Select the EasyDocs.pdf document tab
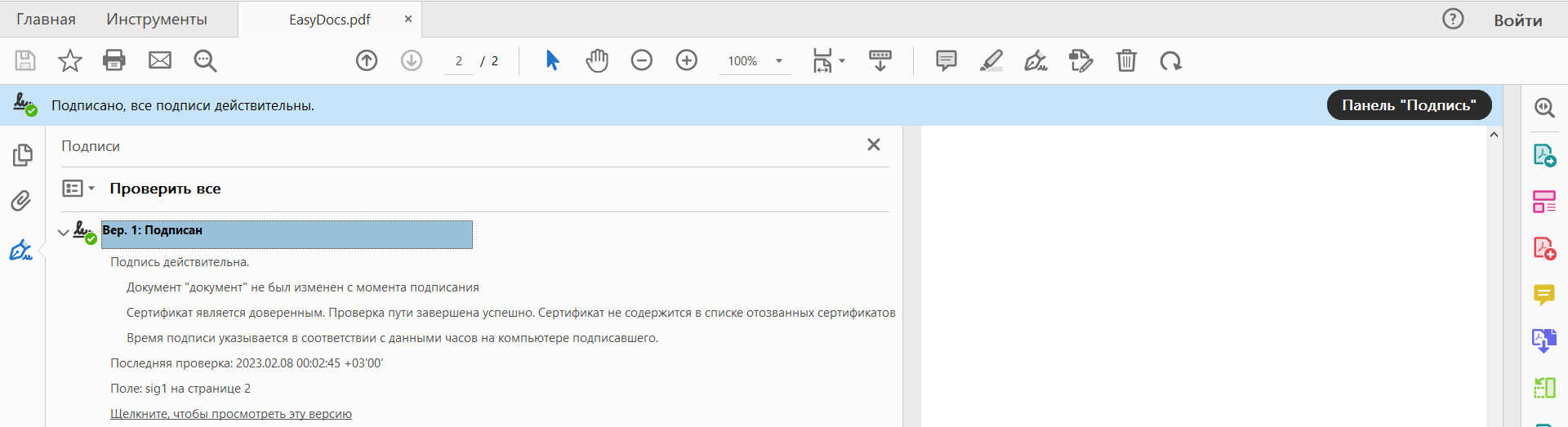Viewport: 1568px width, 427px height. click(x=330, y=20)
